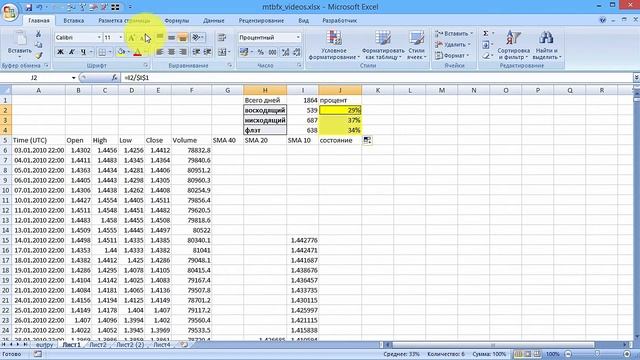Click the zoom slider handle
Image resolution: width=640 pixels, height=360 pixels.
pyautogui.click(x=597, y=354)
